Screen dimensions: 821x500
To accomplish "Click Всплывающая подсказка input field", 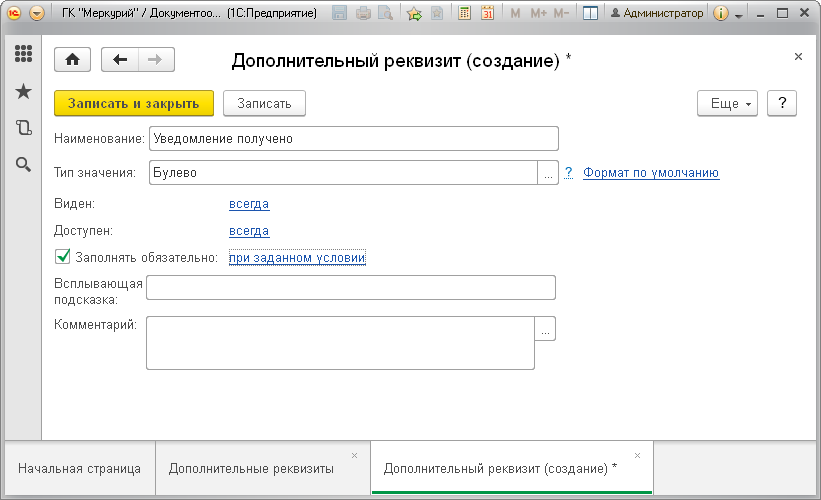I will click(x=351, y=287).
